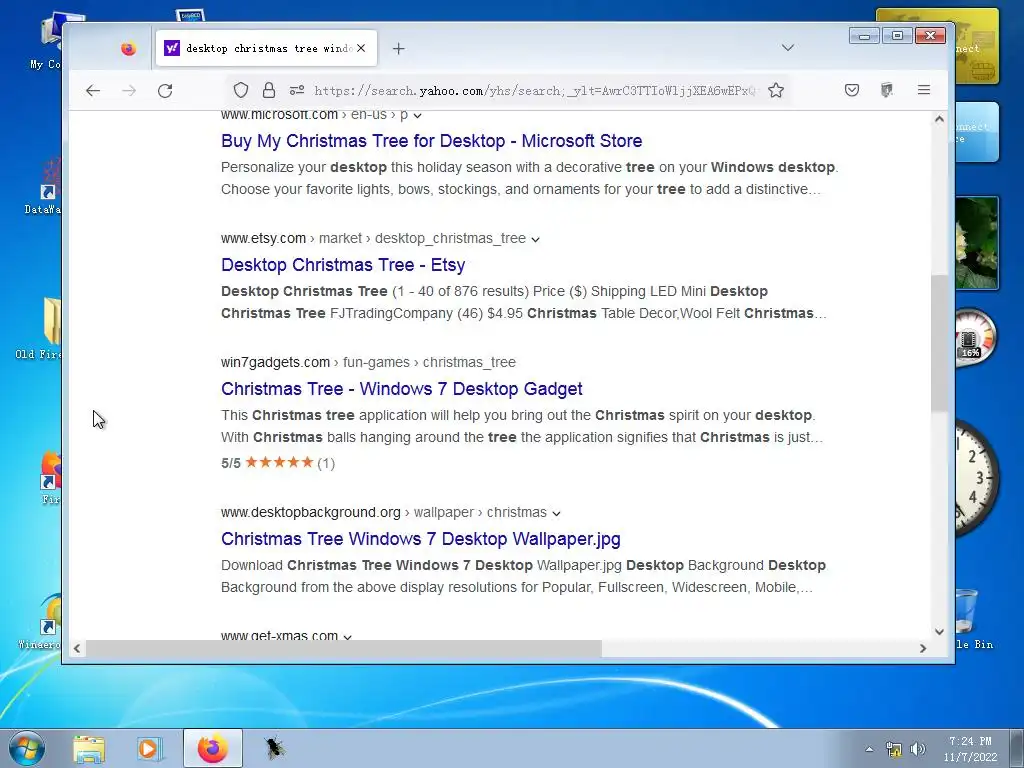
Task: Click the vertical scrollbar up arrow
Action: coord(939,119)
